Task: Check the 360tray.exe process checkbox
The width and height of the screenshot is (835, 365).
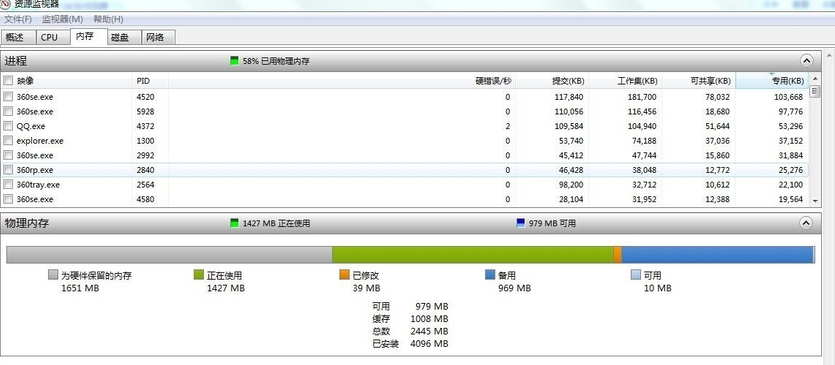Action: (x=8, y=184)
